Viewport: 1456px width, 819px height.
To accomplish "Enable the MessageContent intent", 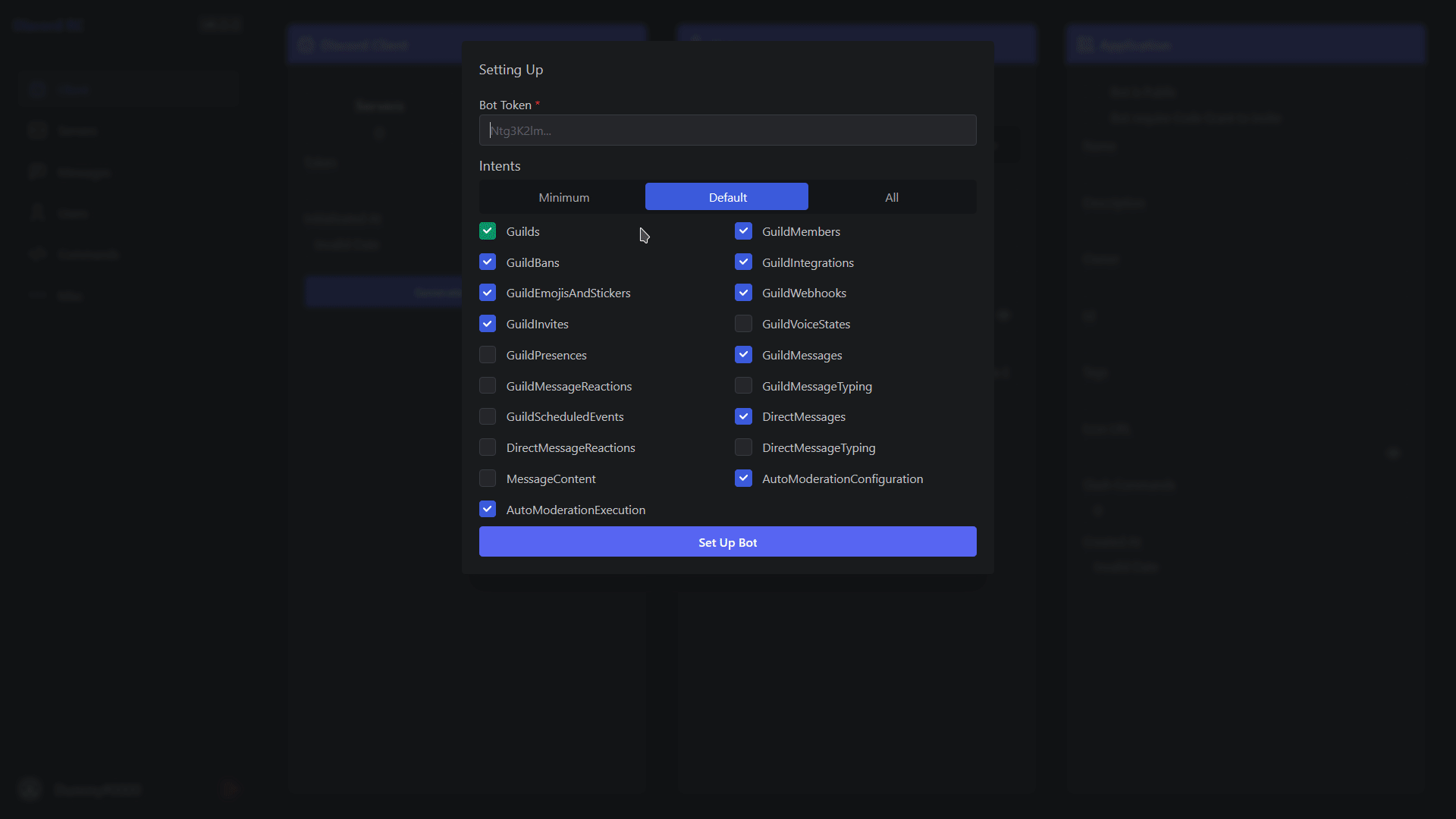I will (488, 479).
